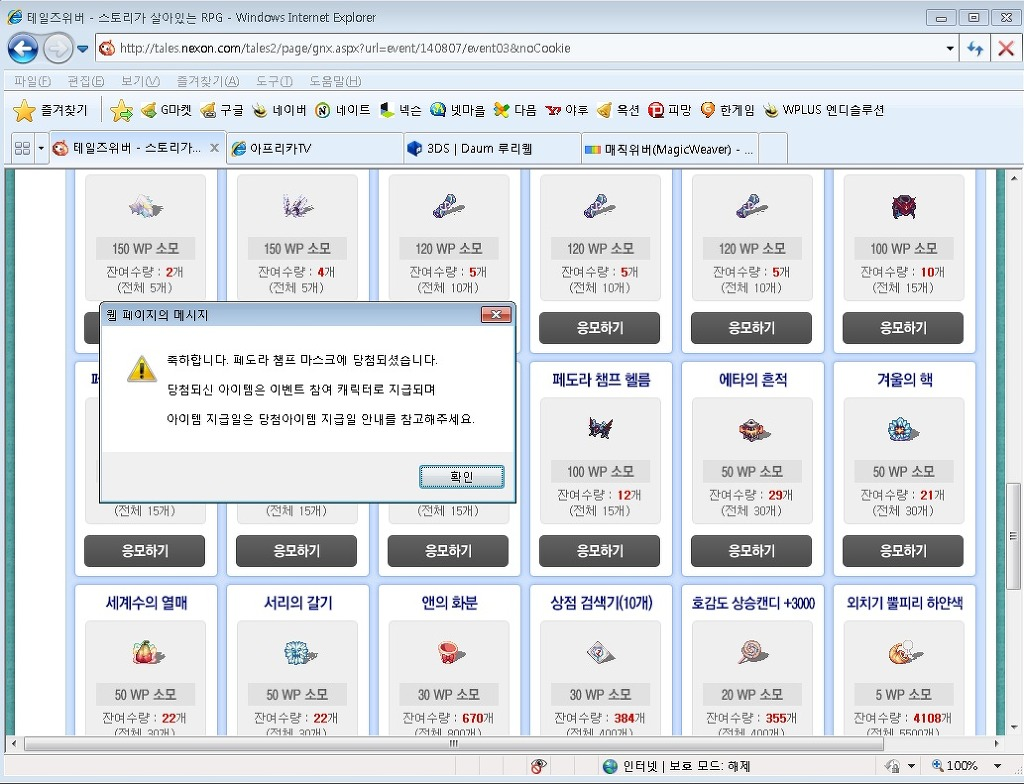Click the forward navigation arrow
This screenshot has width=1024, height=784.
click(x=58, y=48)
